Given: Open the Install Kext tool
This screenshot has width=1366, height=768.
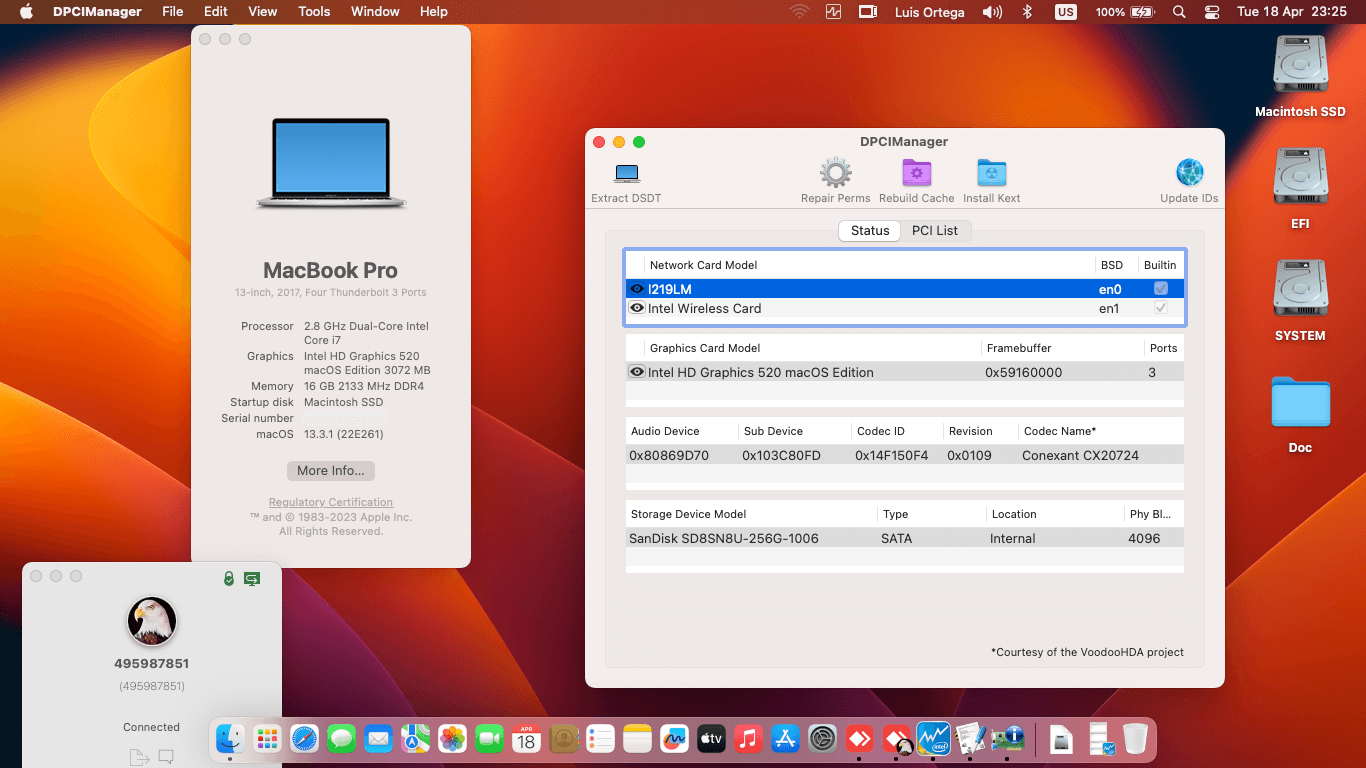Looking at the screenshot, I should click(992, 173).
